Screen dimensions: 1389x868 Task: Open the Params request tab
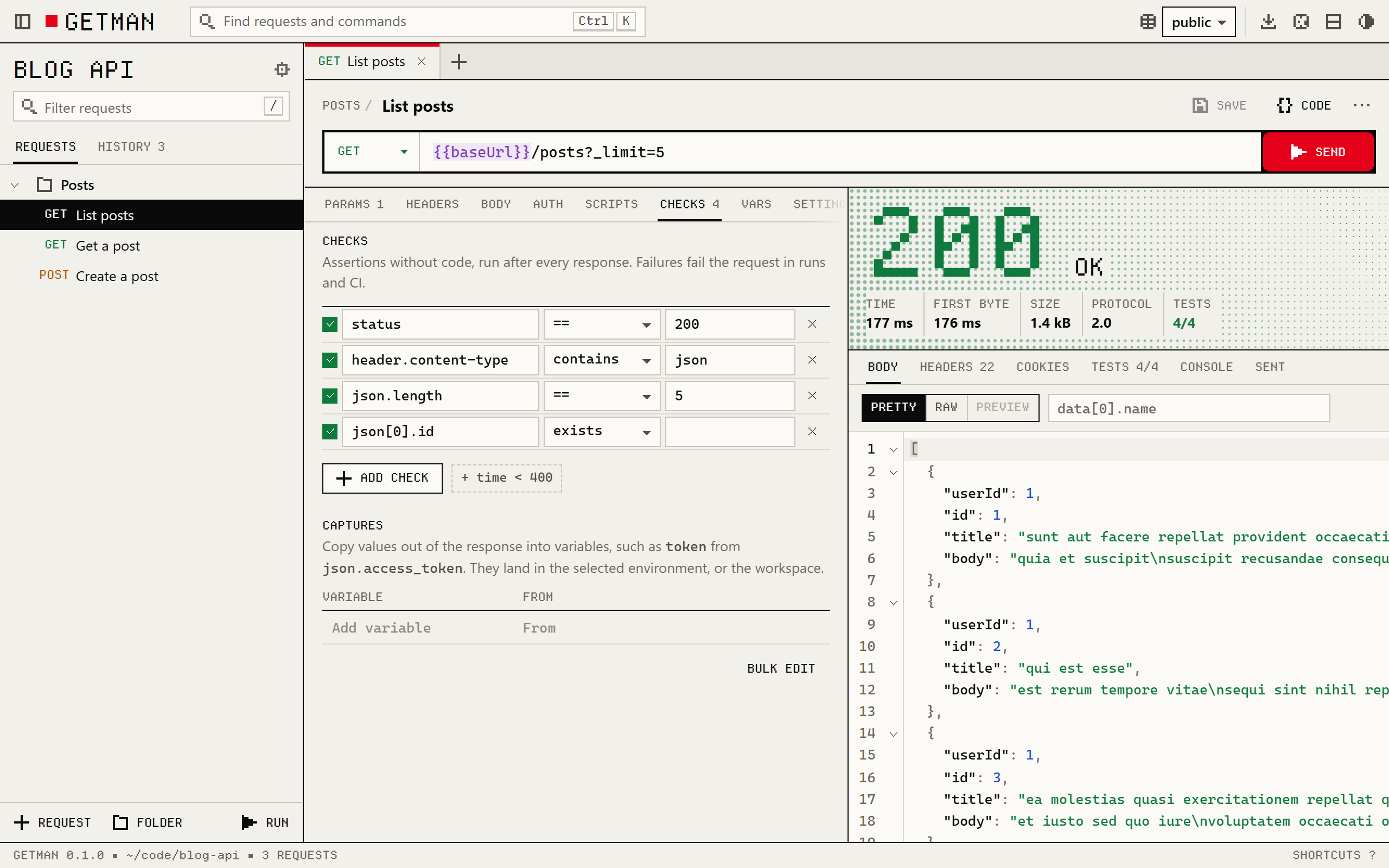(x=354, y=205)
